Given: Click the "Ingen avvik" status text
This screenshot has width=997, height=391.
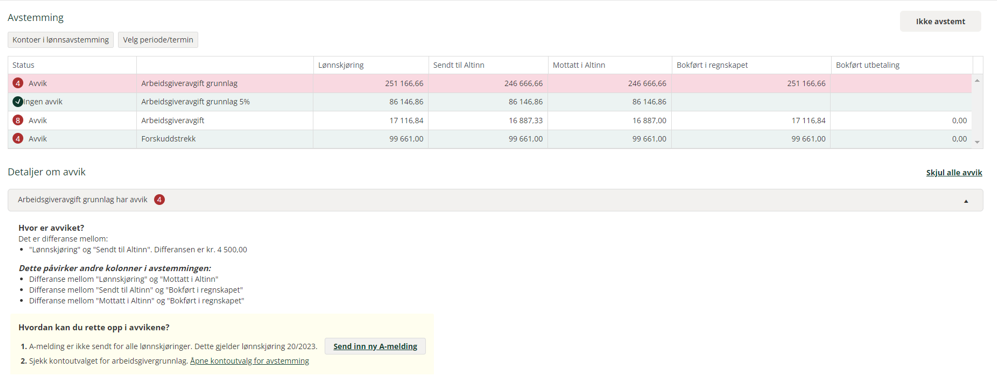Looking at the screenshot, I should [43, 102].
